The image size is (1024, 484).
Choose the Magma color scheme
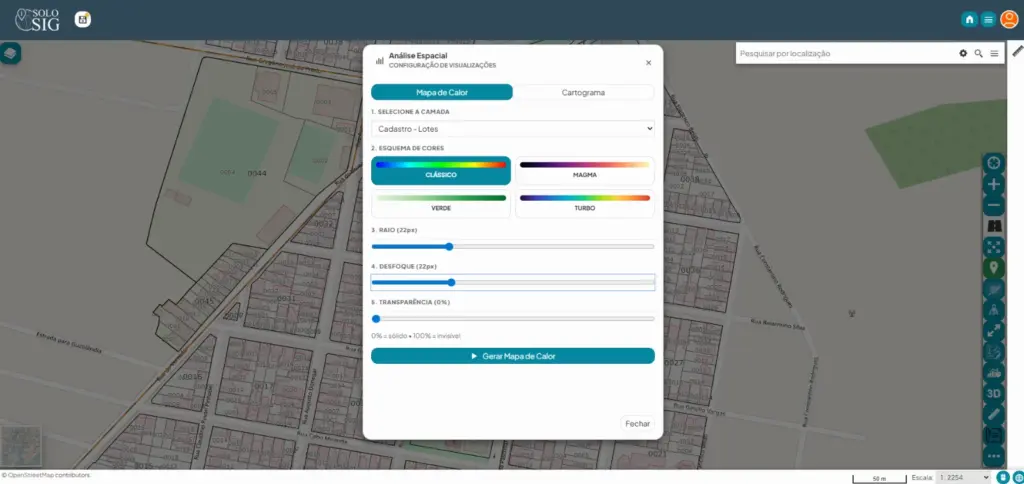[584, 170]
